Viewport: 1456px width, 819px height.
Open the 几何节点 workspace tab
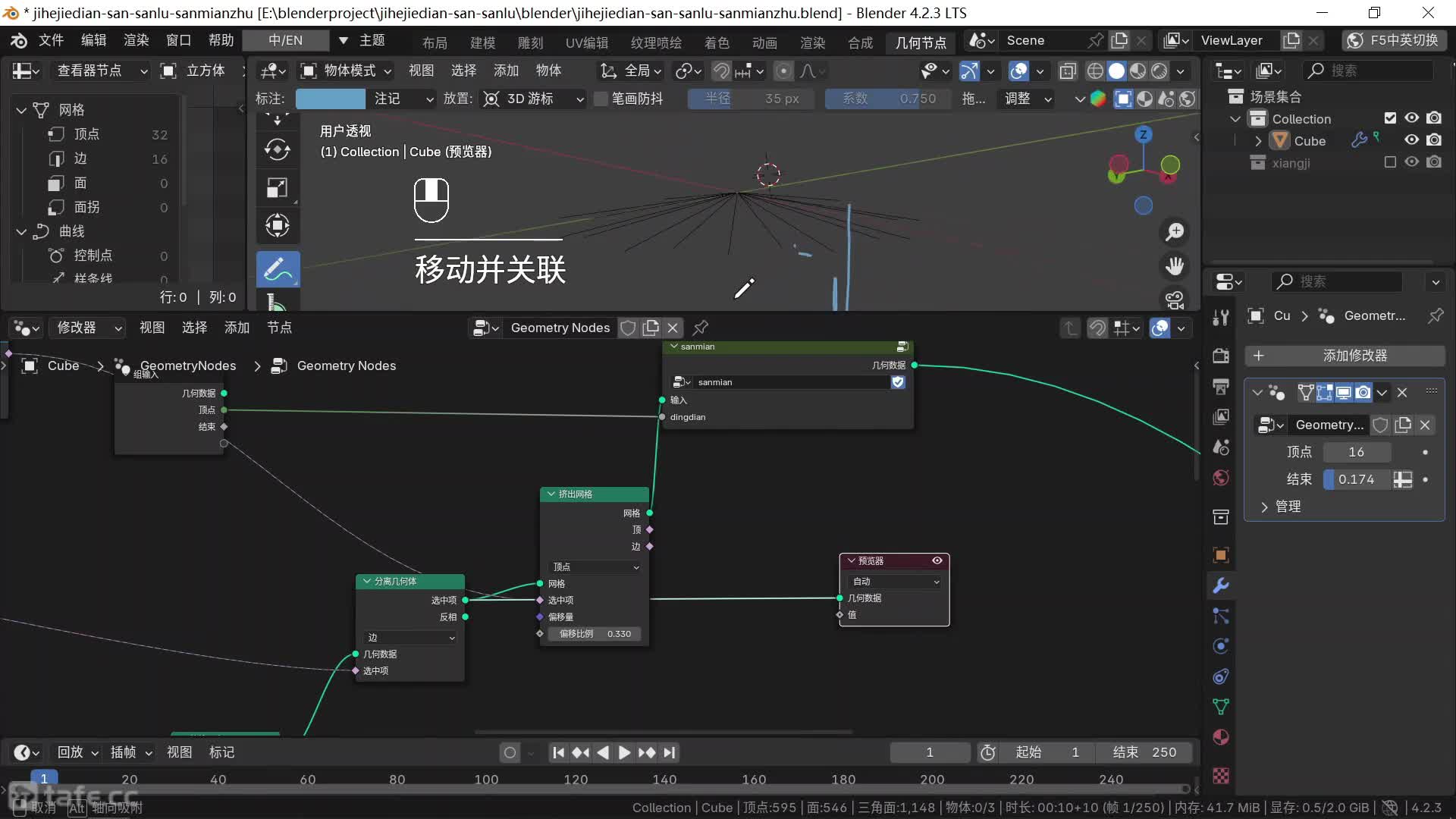click(920, 42)
